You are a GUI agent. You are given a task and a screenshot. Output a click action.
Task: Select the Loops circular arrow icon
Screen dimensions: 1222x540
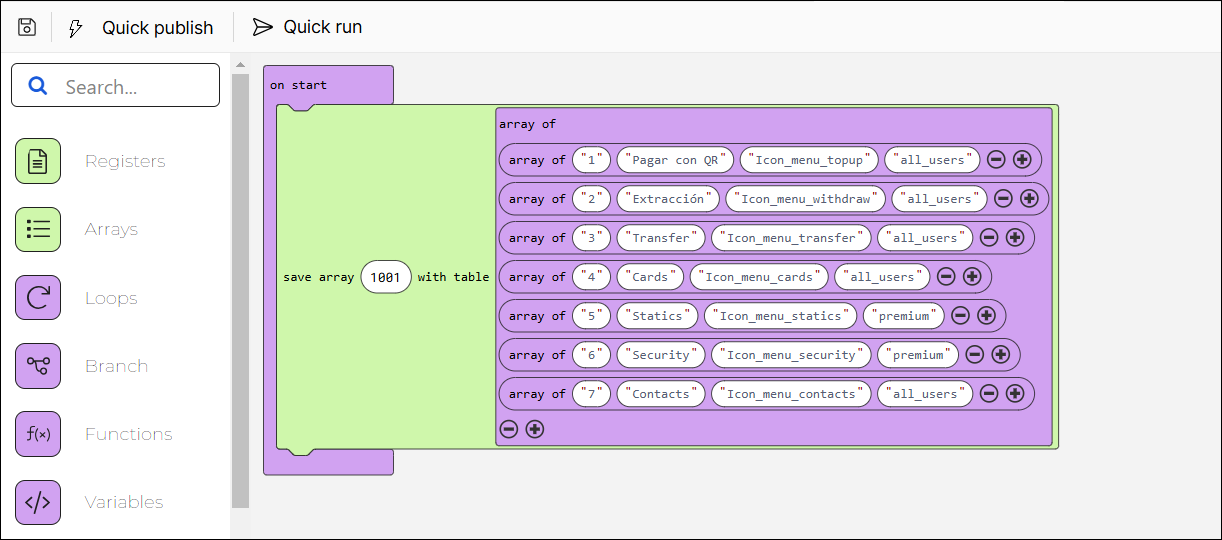[38, 298]
